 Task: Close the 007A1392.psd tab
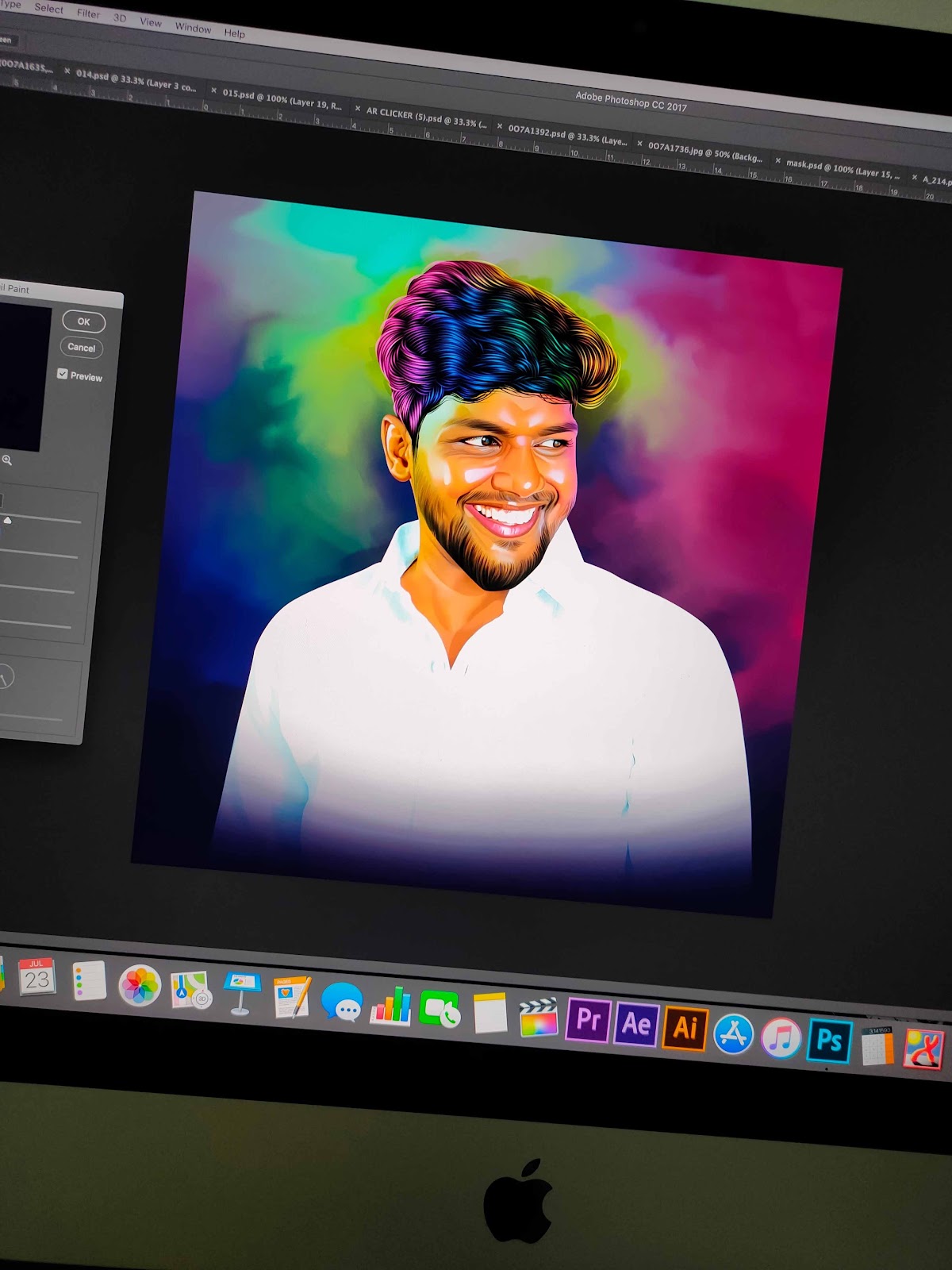500,126
